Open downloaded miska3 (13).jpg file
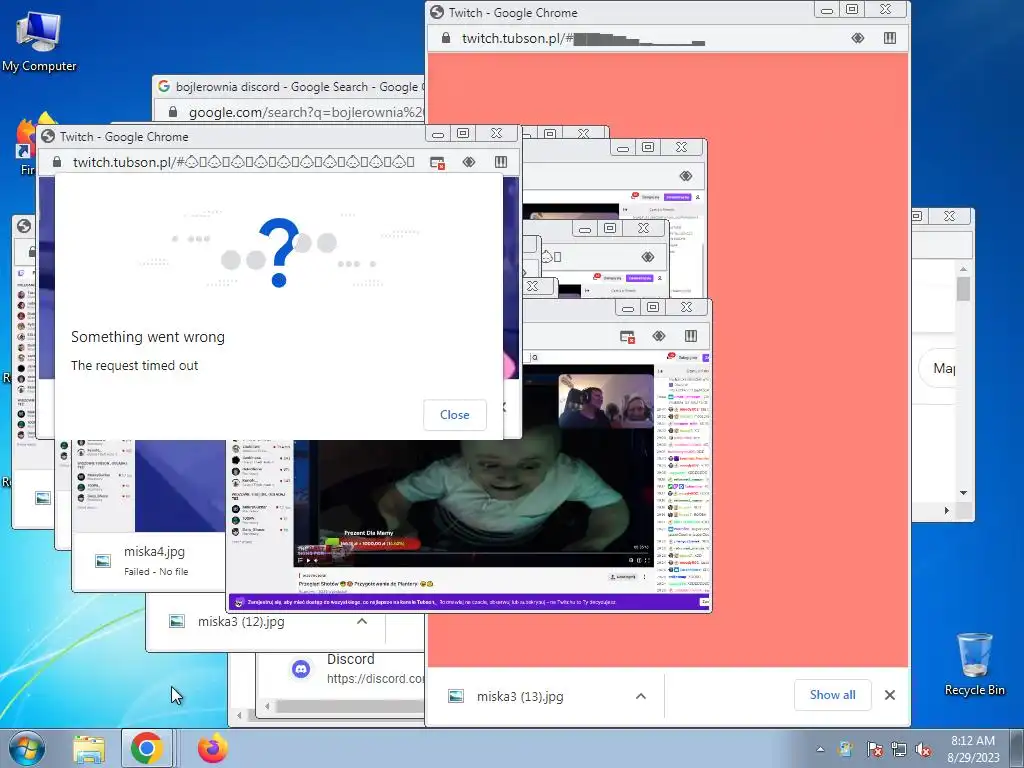 point(520,696)
